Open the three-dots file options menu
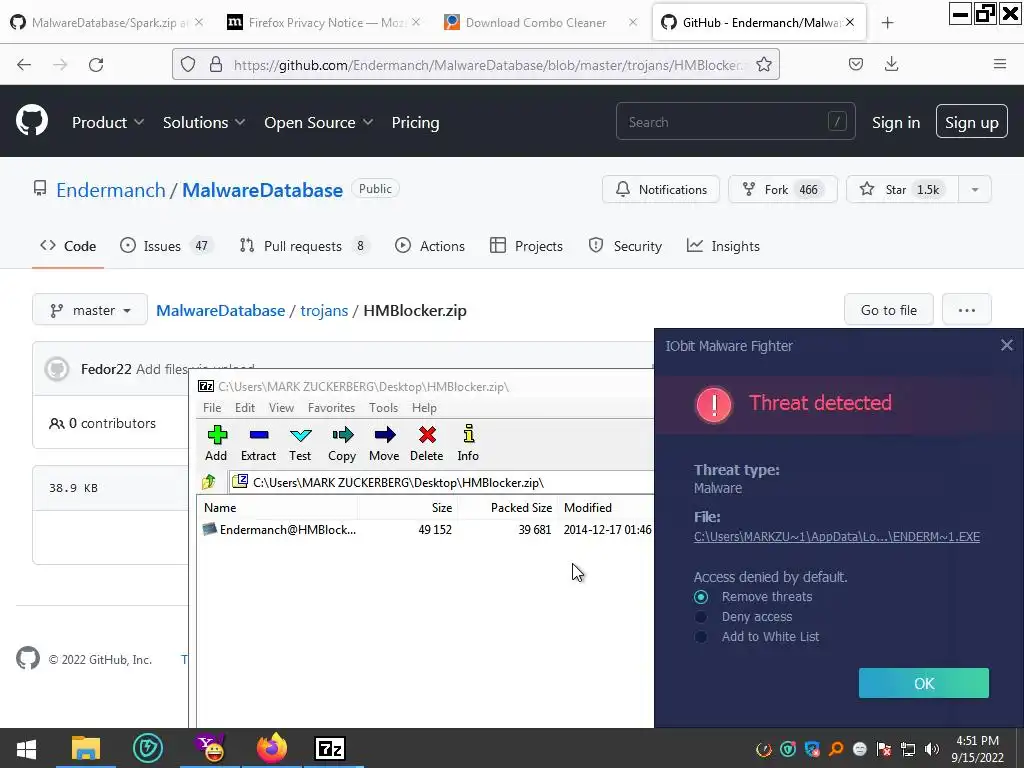This screenshot has height=768, width=1024. (x=967, y=310)
